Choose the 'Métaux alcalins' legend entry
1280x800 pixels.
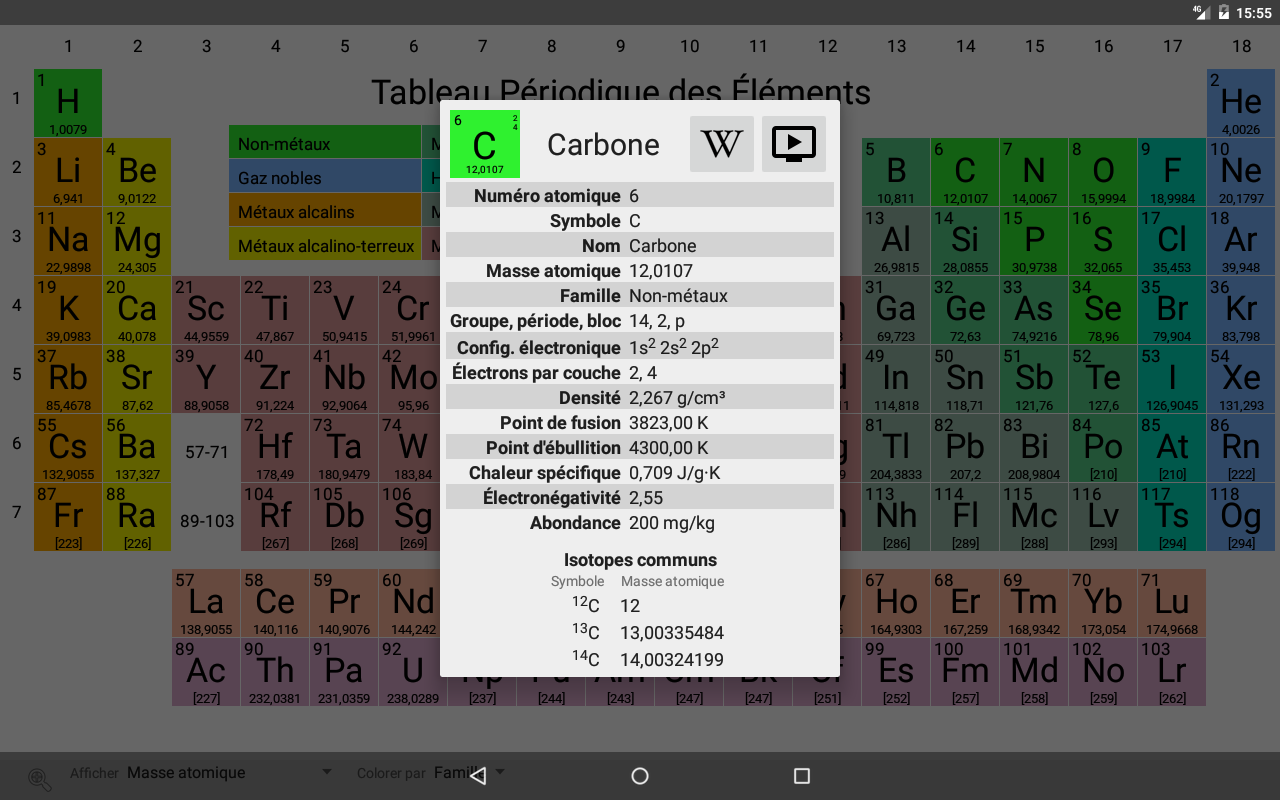click(325, 212)
